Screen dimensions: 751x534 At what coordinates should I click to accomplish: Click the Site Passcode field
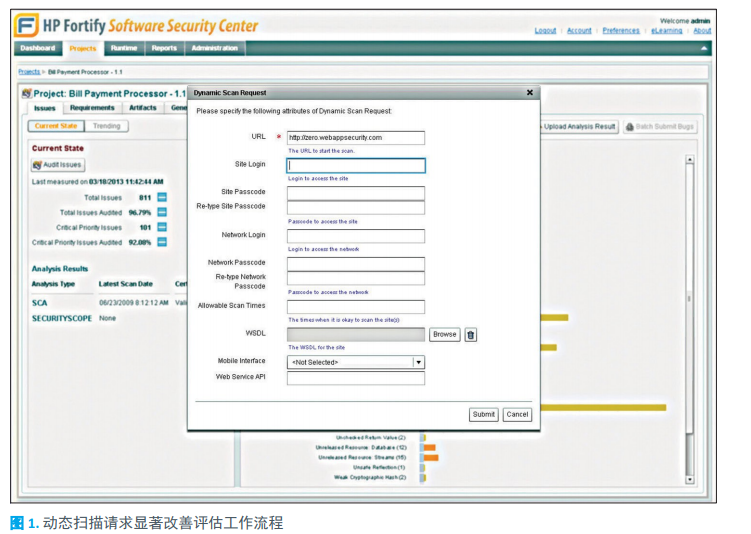pos(355,193)
